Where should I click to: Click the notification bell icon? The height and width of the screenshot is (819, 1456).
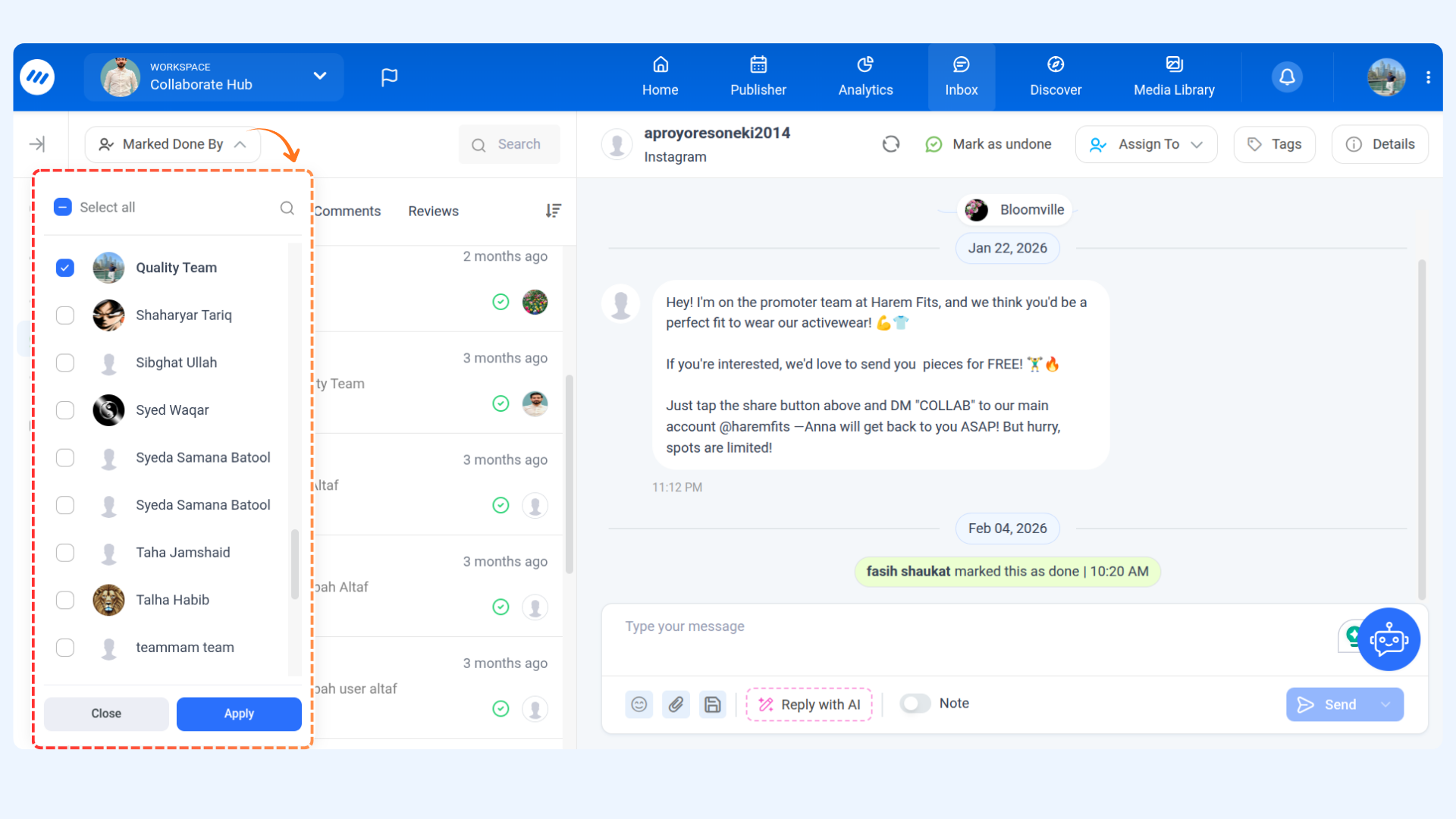1287,77
